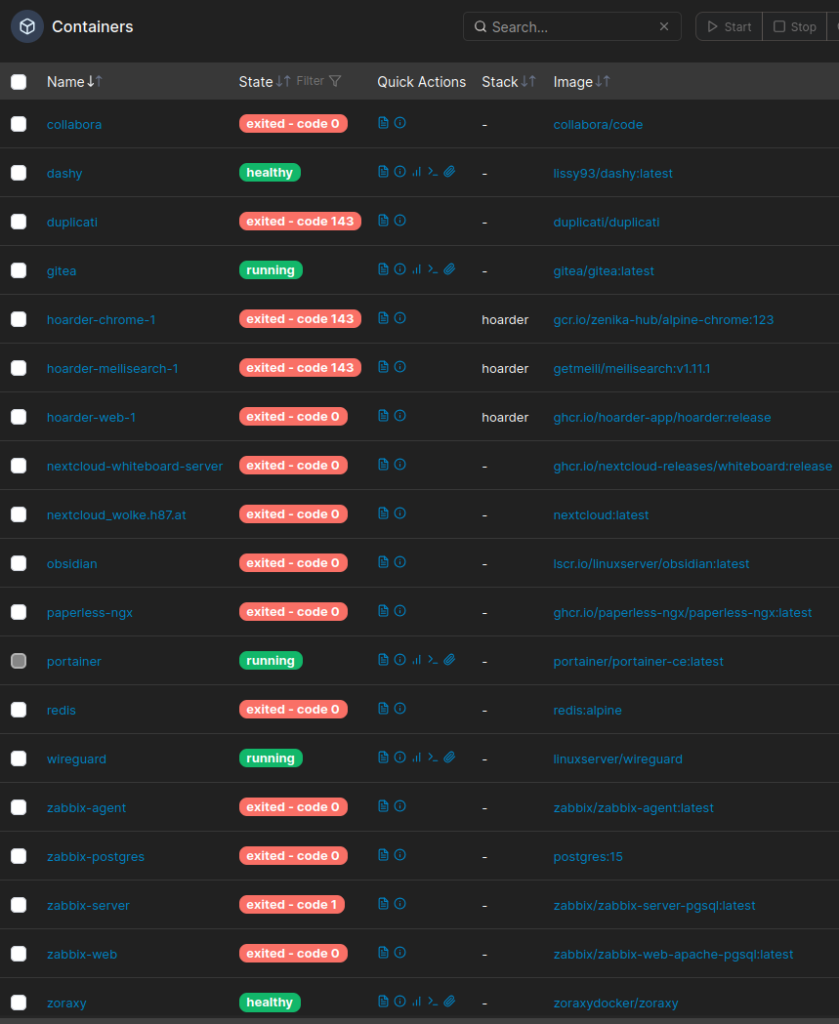Sort containers by Name column
Image resolution: width=839 pixels, height=1024 pixels.
(x=74, y=82)
